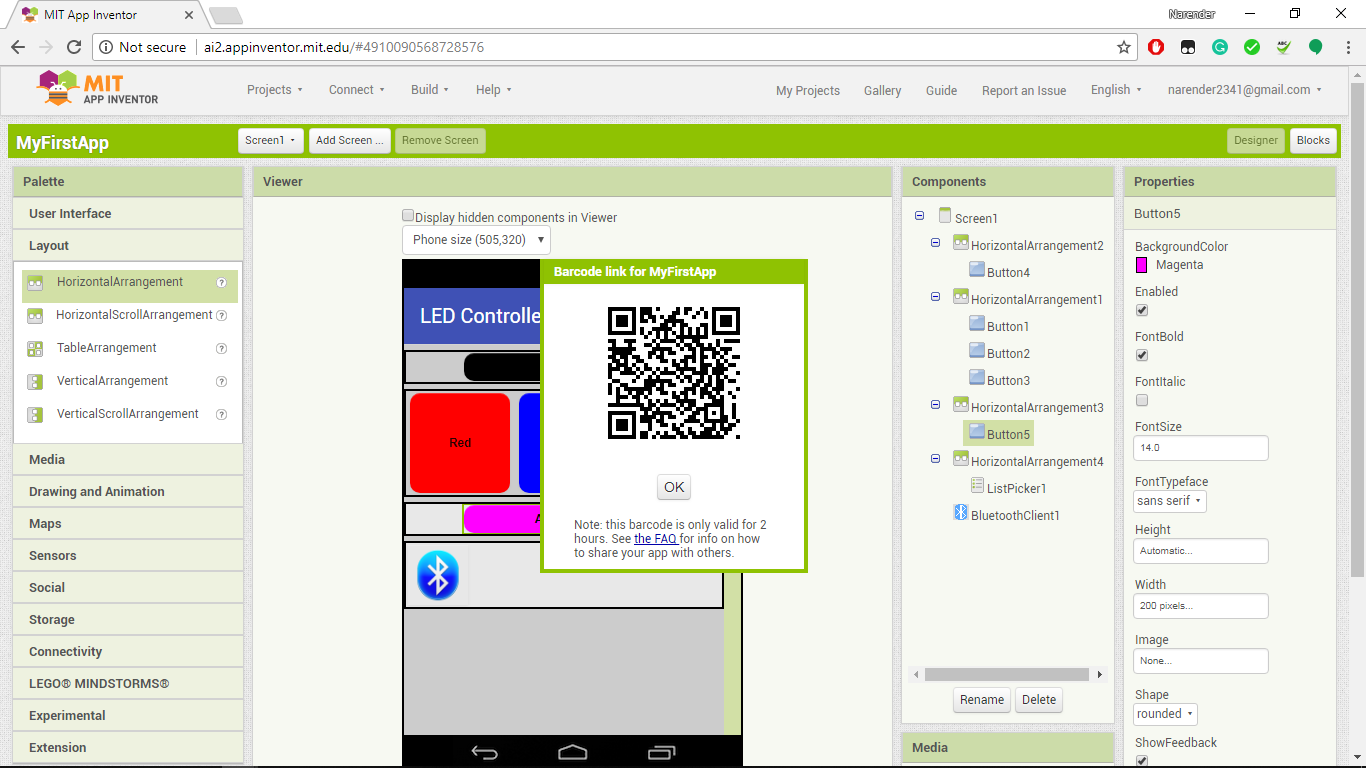Open the FAQ link in the dialog
Screen dimensions: 1366x768
point(656,539)
